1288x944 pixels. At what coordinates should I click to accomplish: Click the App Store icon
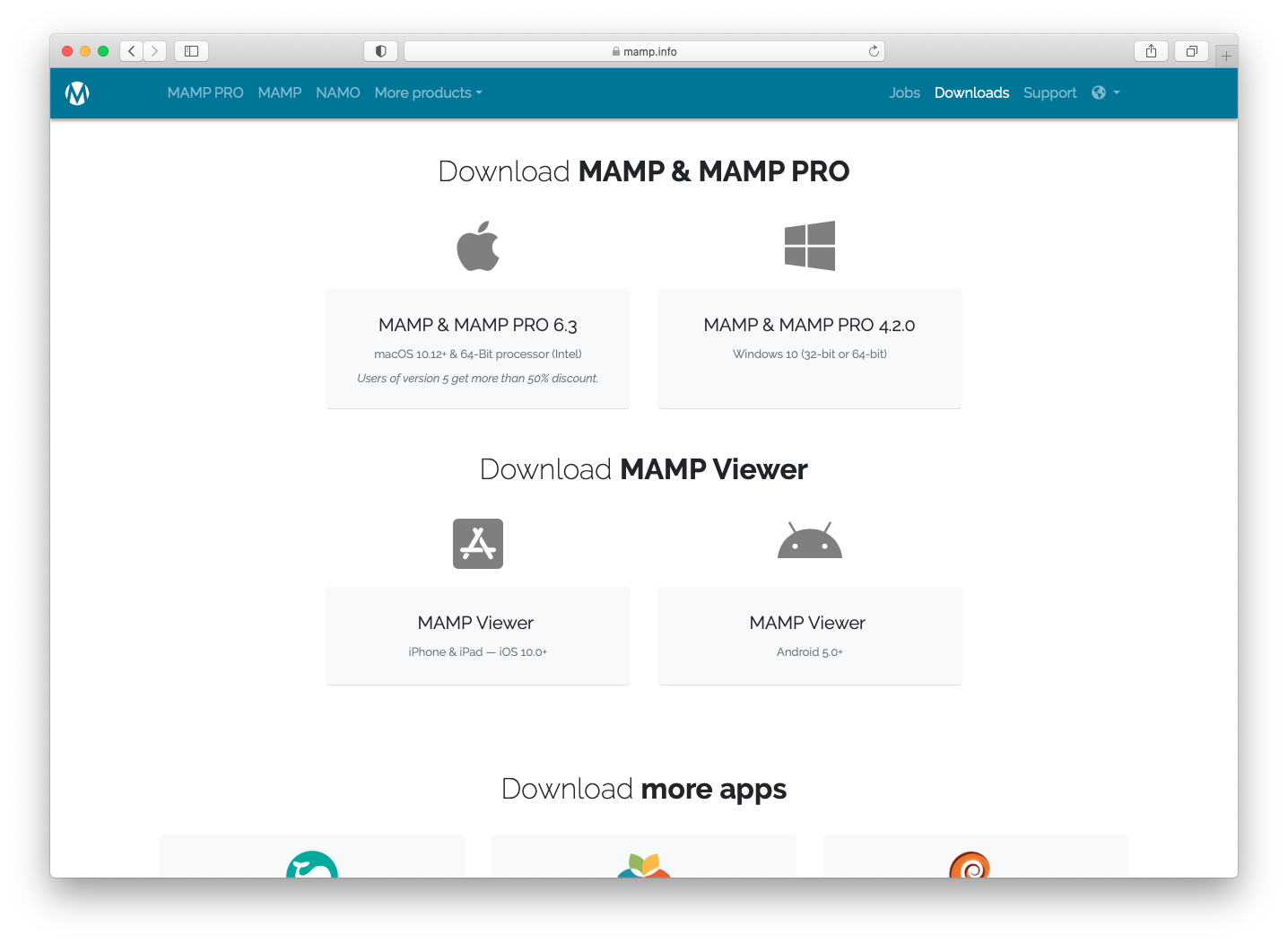(478, 544)
